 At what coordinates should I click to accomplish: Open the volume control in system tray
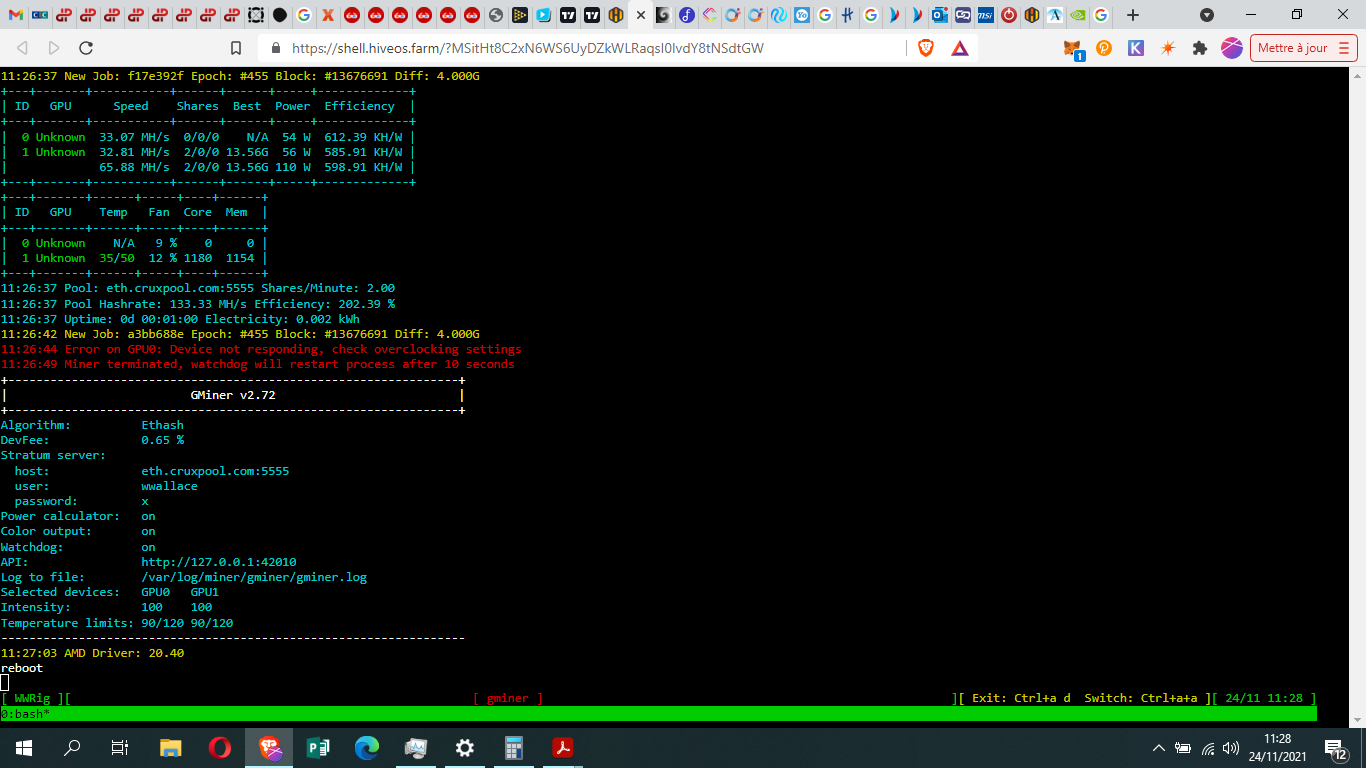click(x=1231, y=748)
